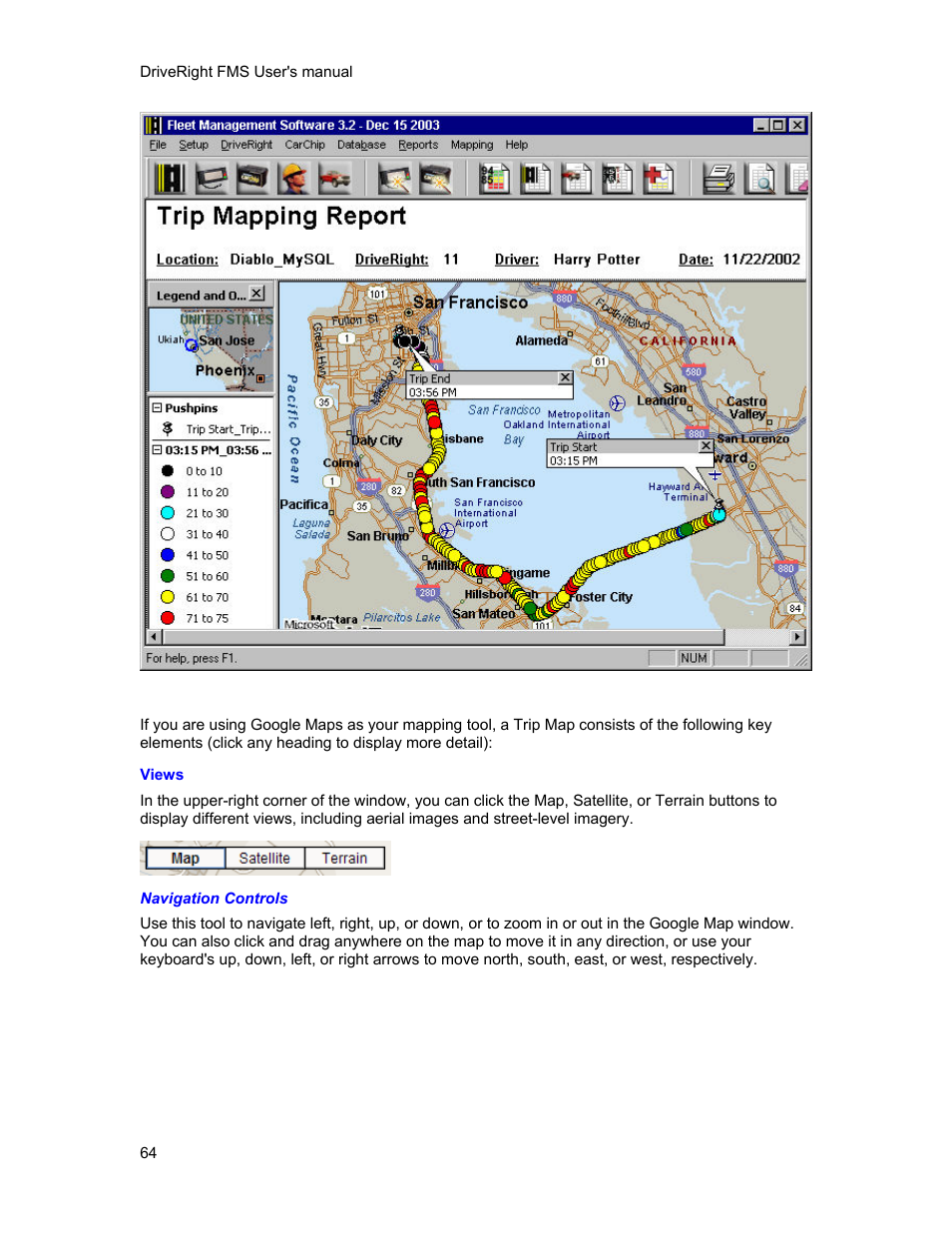Viewport: 952px width, 1233px height.
Task: Close the Legend and Overview panel
Action: 257,294
